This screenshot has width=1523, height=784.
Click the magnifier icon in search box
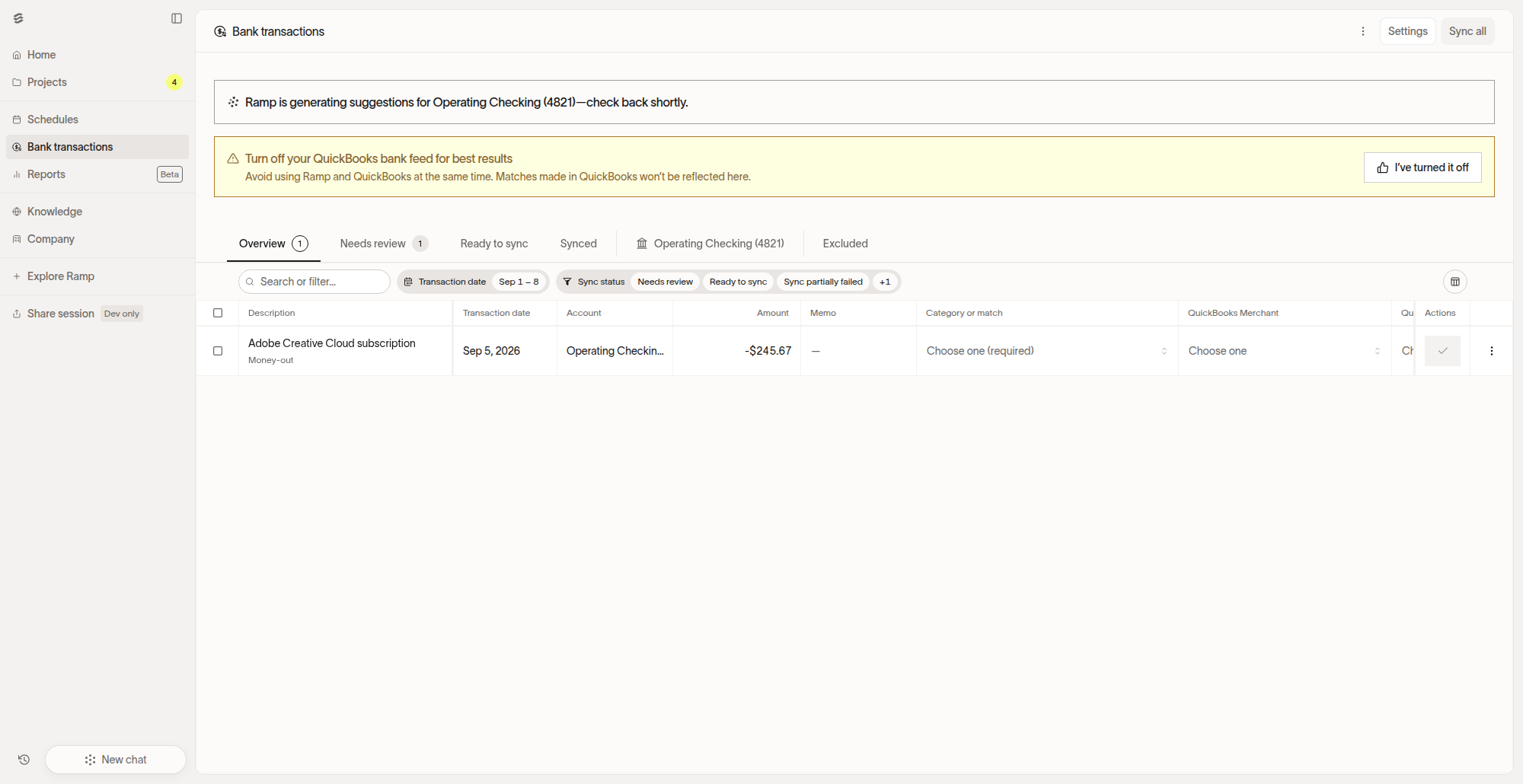pyautogui.click(x=250, y=282)
